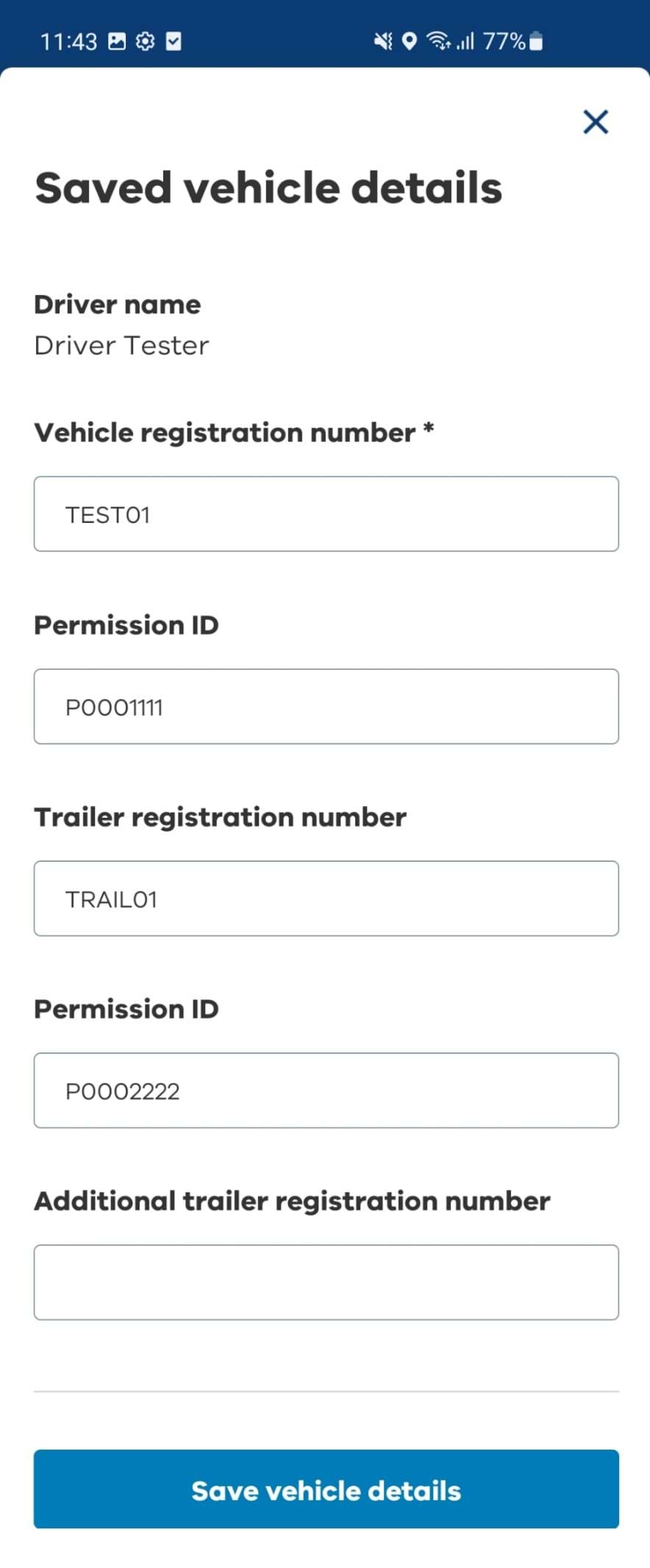Tap the muted sound status icon

(x=383, y=41)
